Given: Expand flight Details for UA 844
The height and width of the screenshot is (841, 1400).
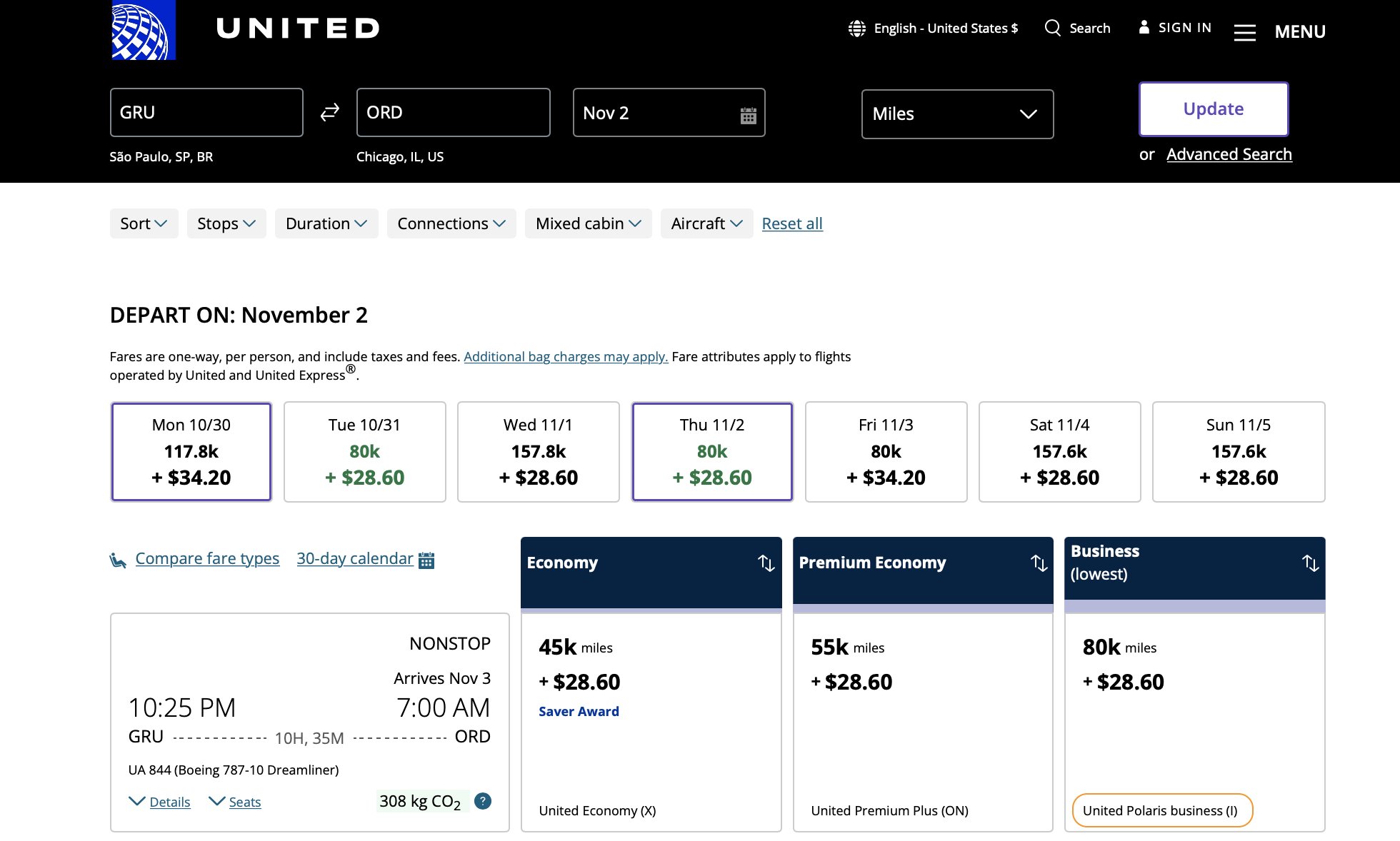Looking at the screenshot, I should [x=160, y=802].
